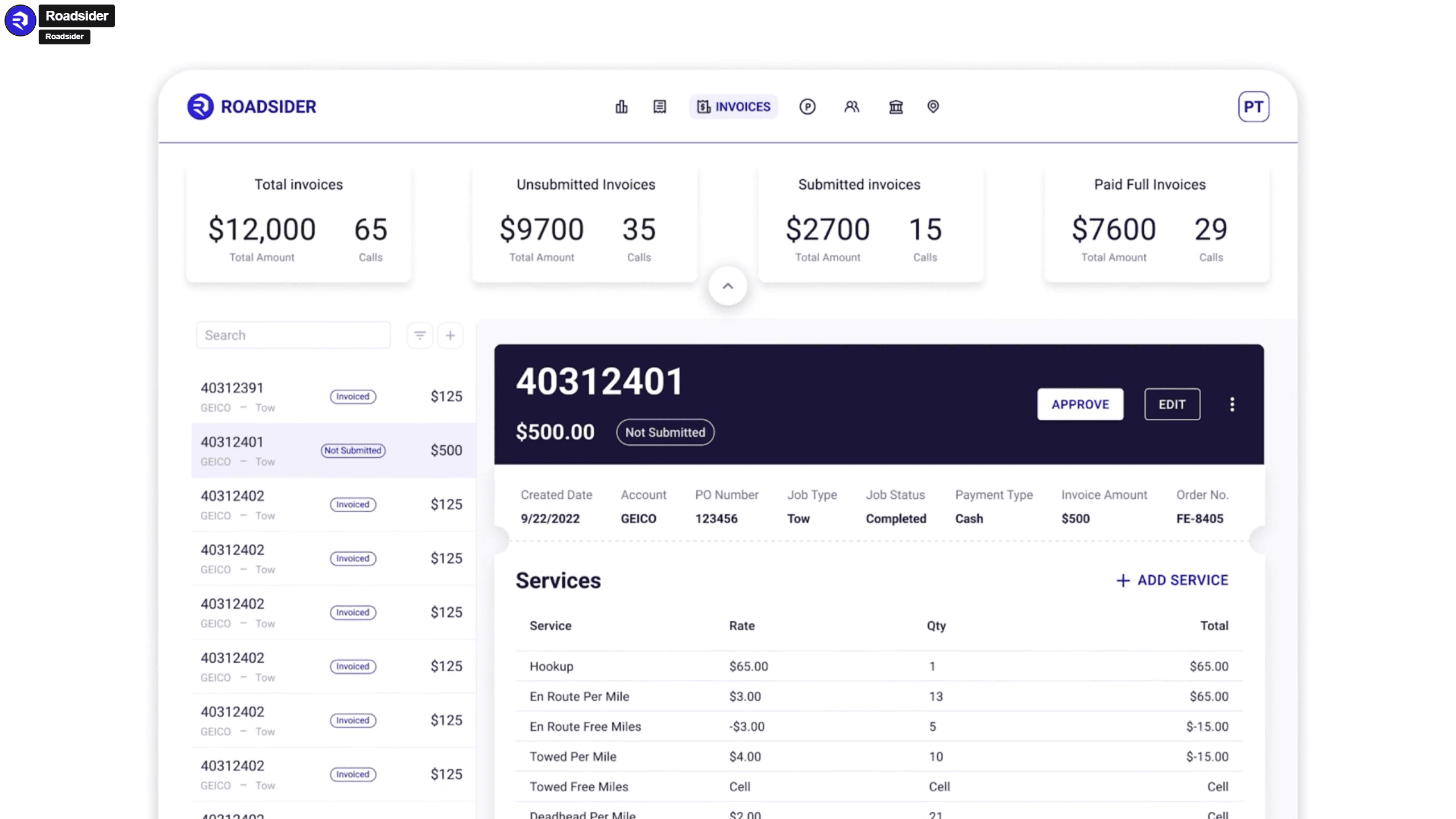Click the bank building icon

[896, 107]
